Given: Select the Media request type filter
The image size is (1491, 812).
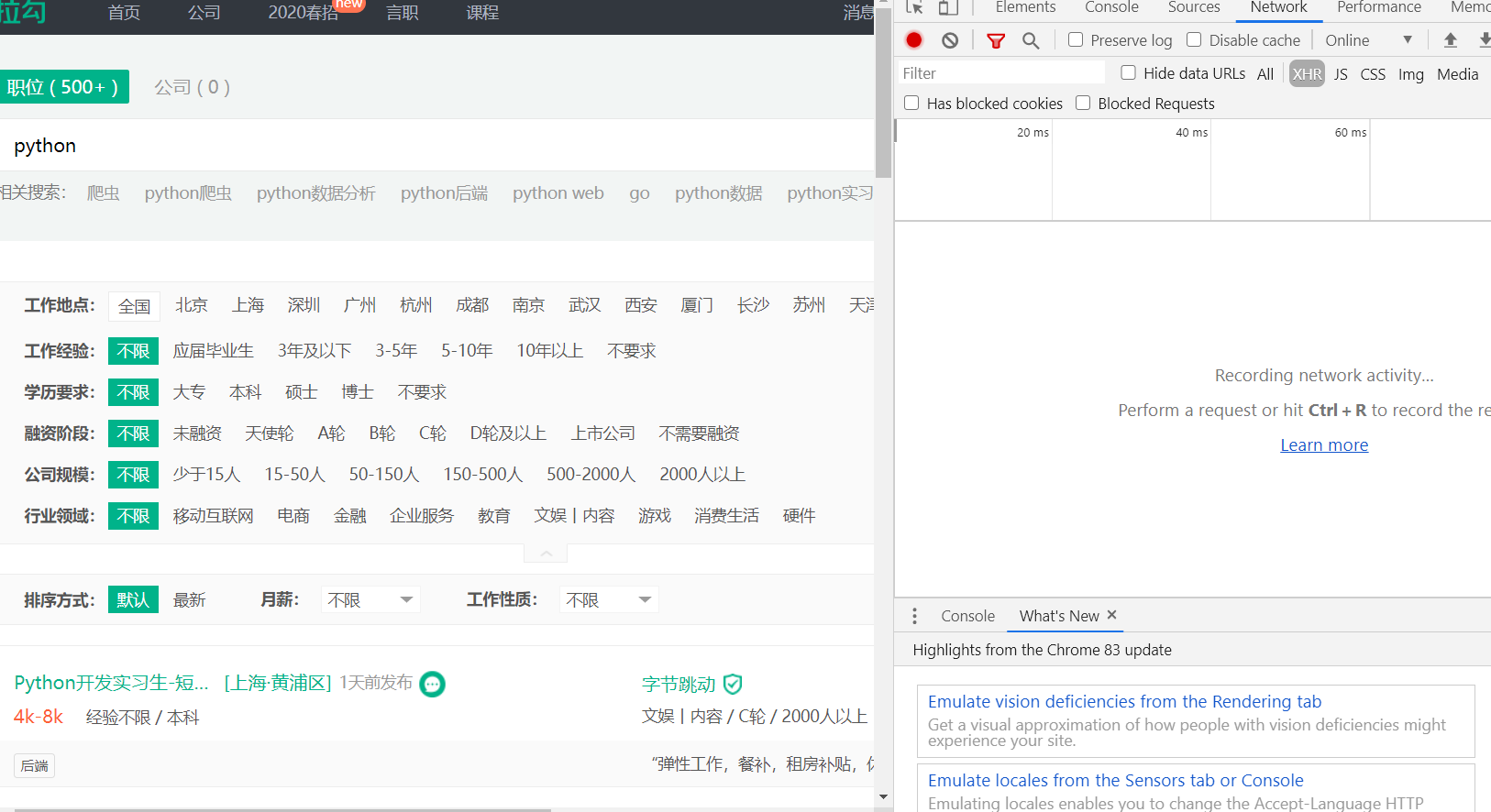Looking at the screenshot, I should click(x=1457, y=74).
